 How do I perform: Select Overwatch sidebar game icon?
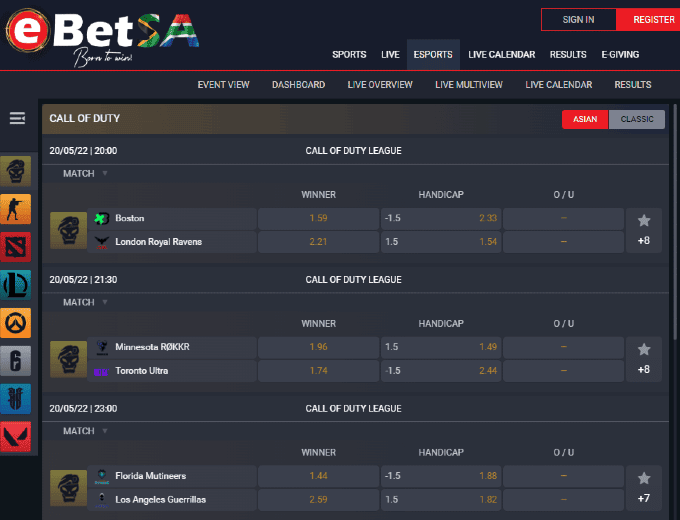tap(16, 323)
